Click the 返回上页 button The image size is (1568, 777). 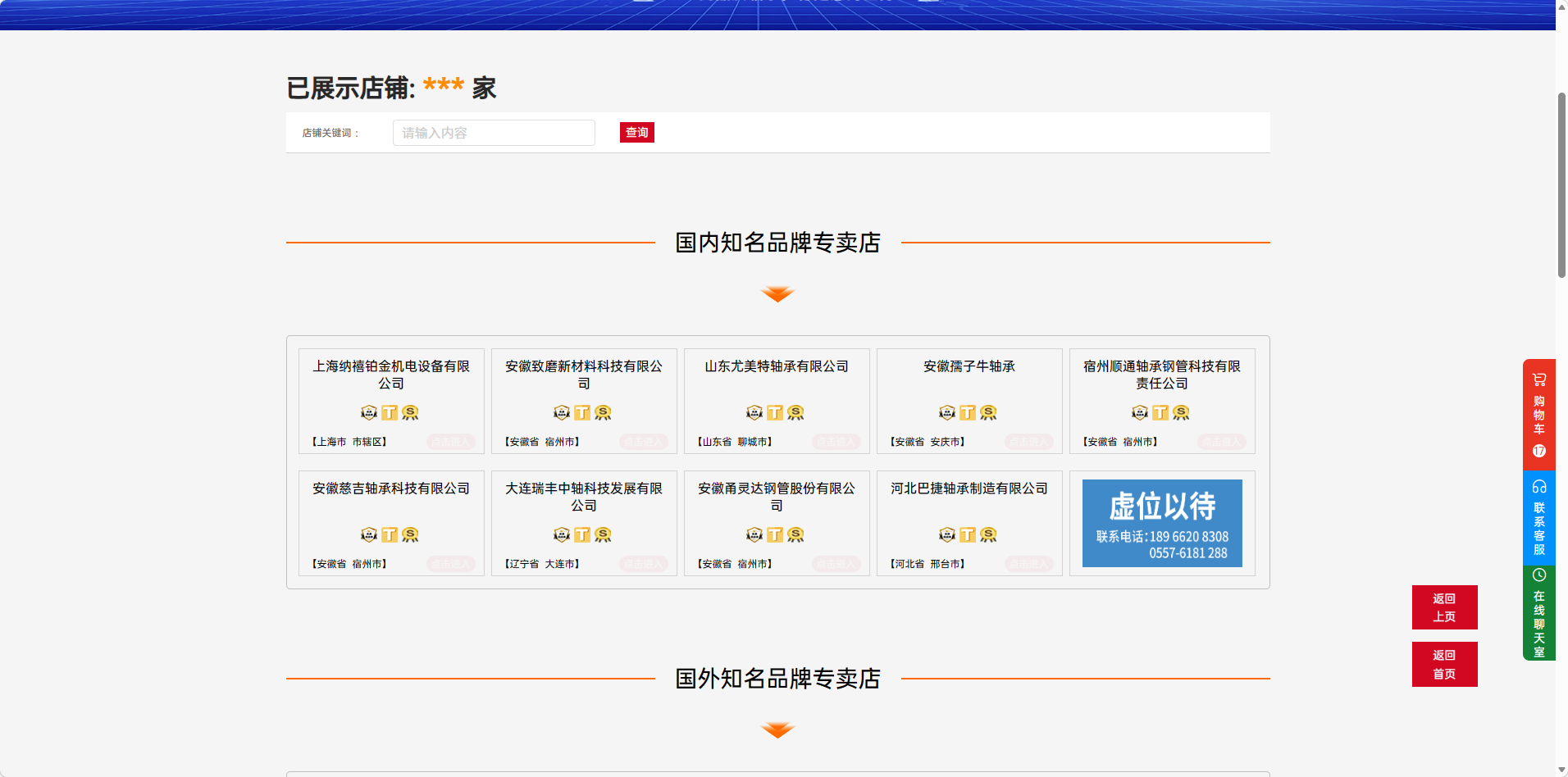(x=1444, y=607)
